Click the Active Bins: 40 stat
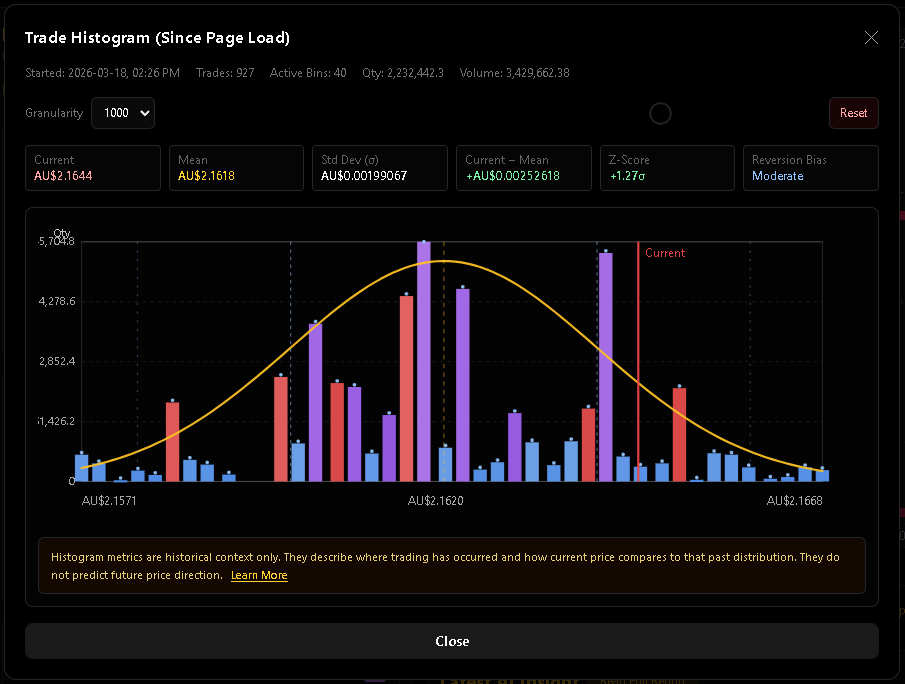This screenshot has height=684, width=905. coord(308,73)
